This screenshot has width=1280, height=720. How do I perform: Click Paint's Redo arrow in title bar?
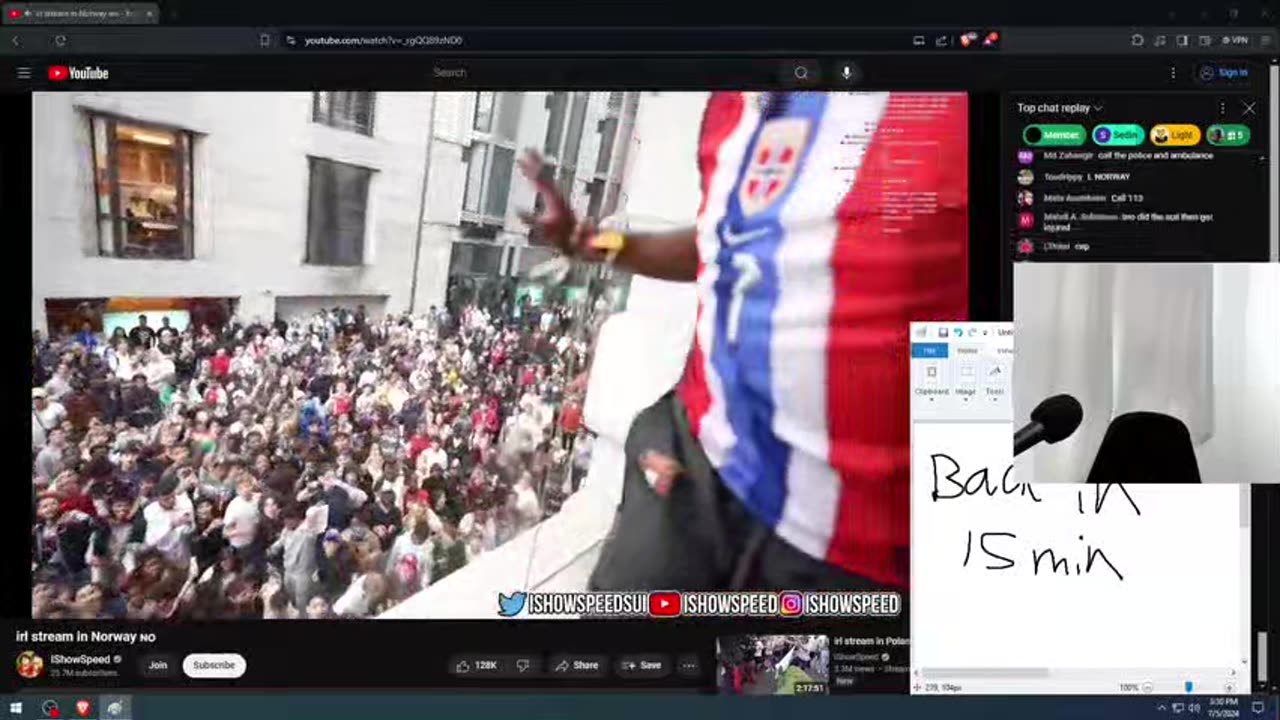(x=972, y=332)
